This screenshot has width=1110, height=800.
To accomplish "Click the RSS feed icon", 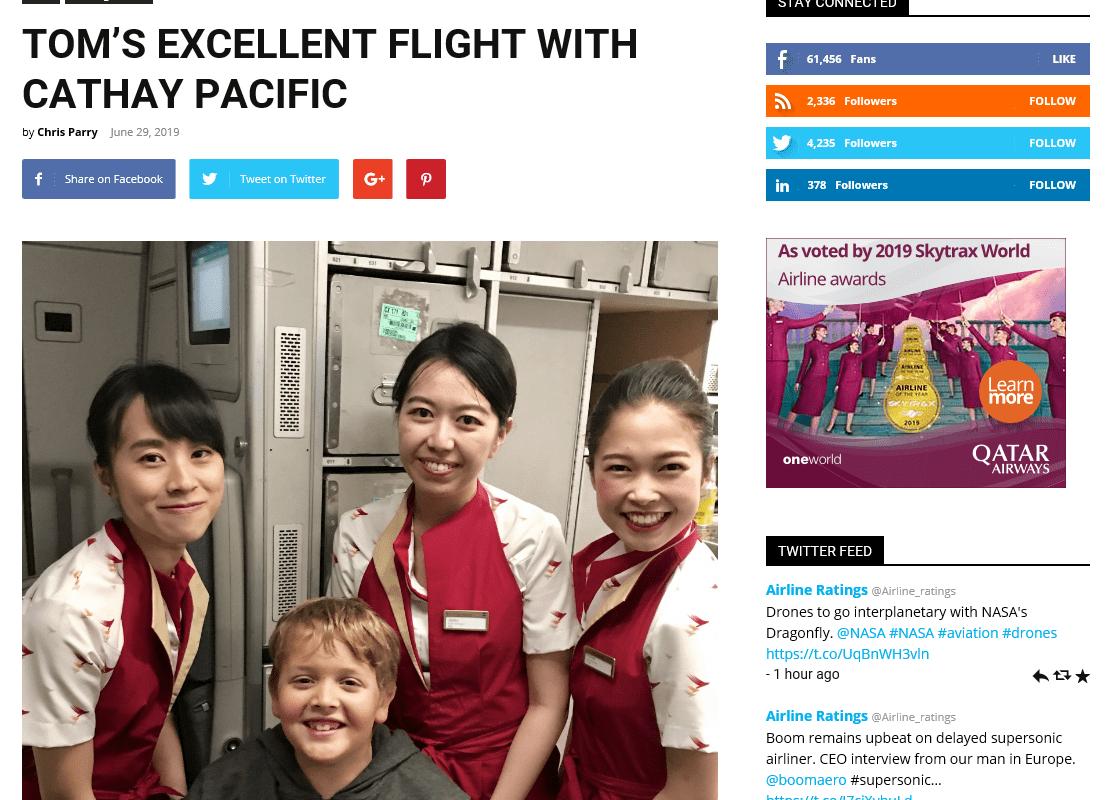I will tap(782, 101).
